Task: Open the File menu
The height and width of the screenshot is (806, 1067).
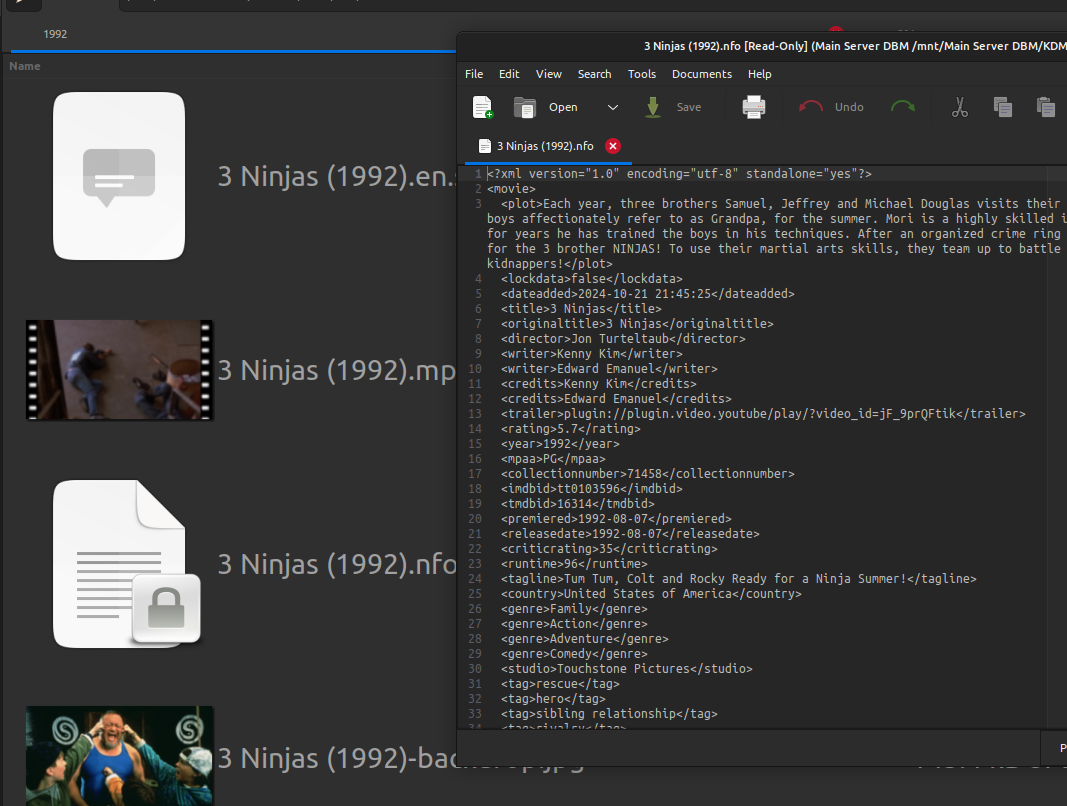Action: 474,74
